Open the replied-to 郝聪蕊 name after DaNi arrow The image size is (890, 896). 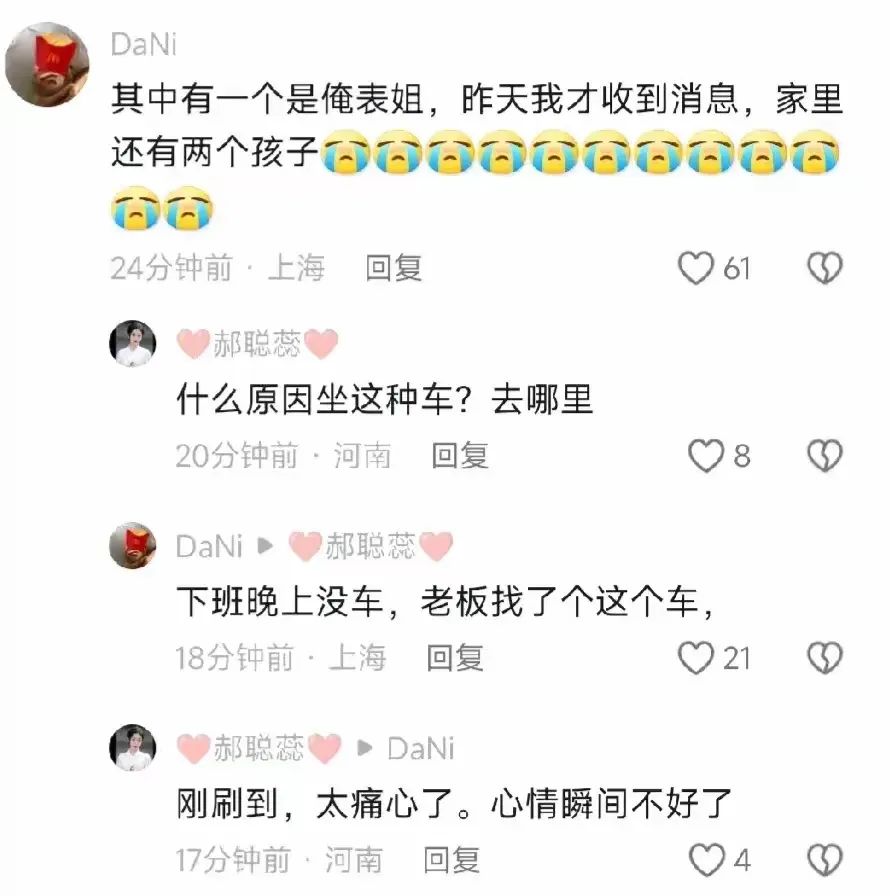point(371,546)
